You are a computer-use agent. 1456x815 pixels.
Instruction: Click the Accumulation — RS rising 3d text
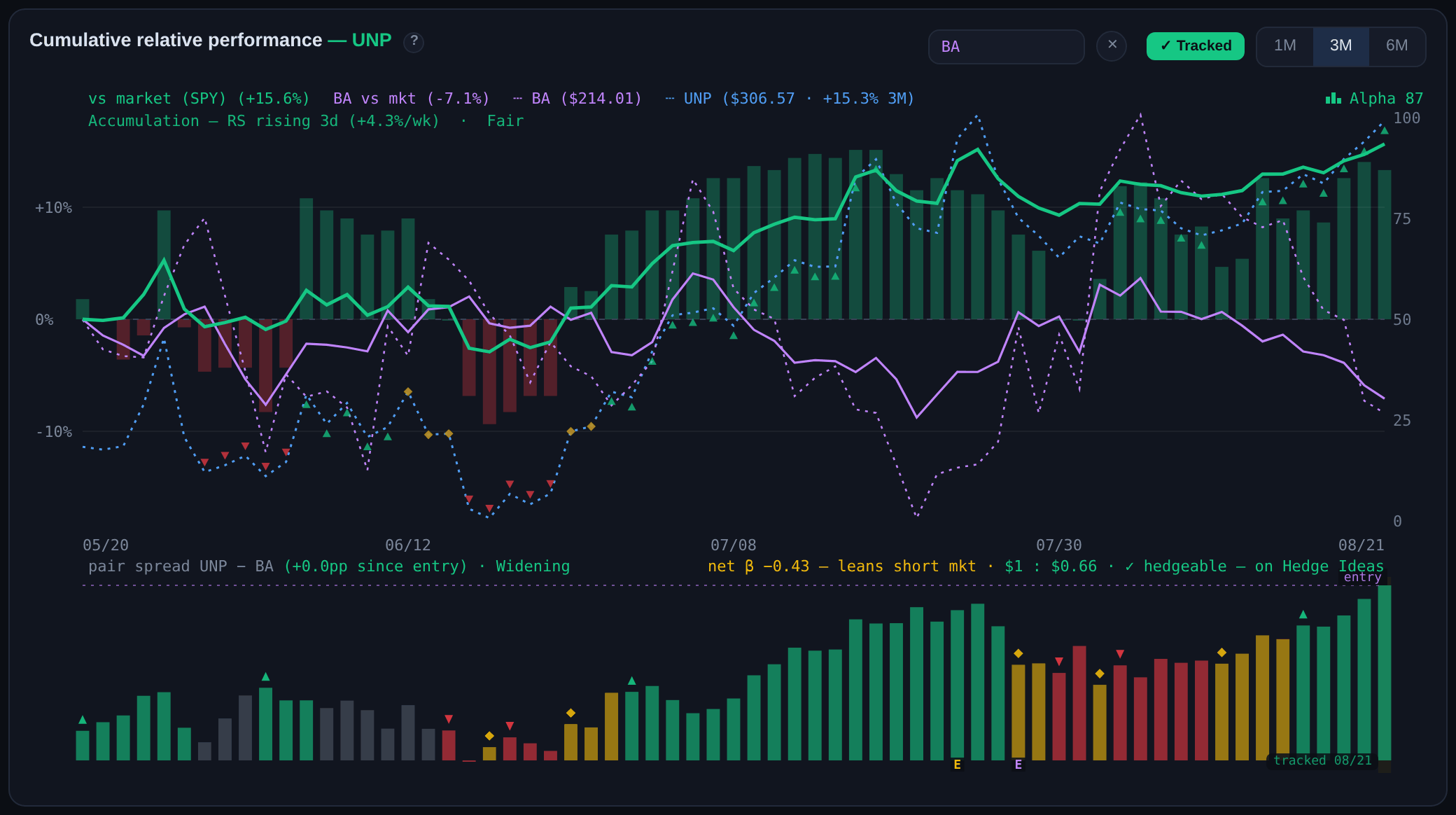[264, 121]
